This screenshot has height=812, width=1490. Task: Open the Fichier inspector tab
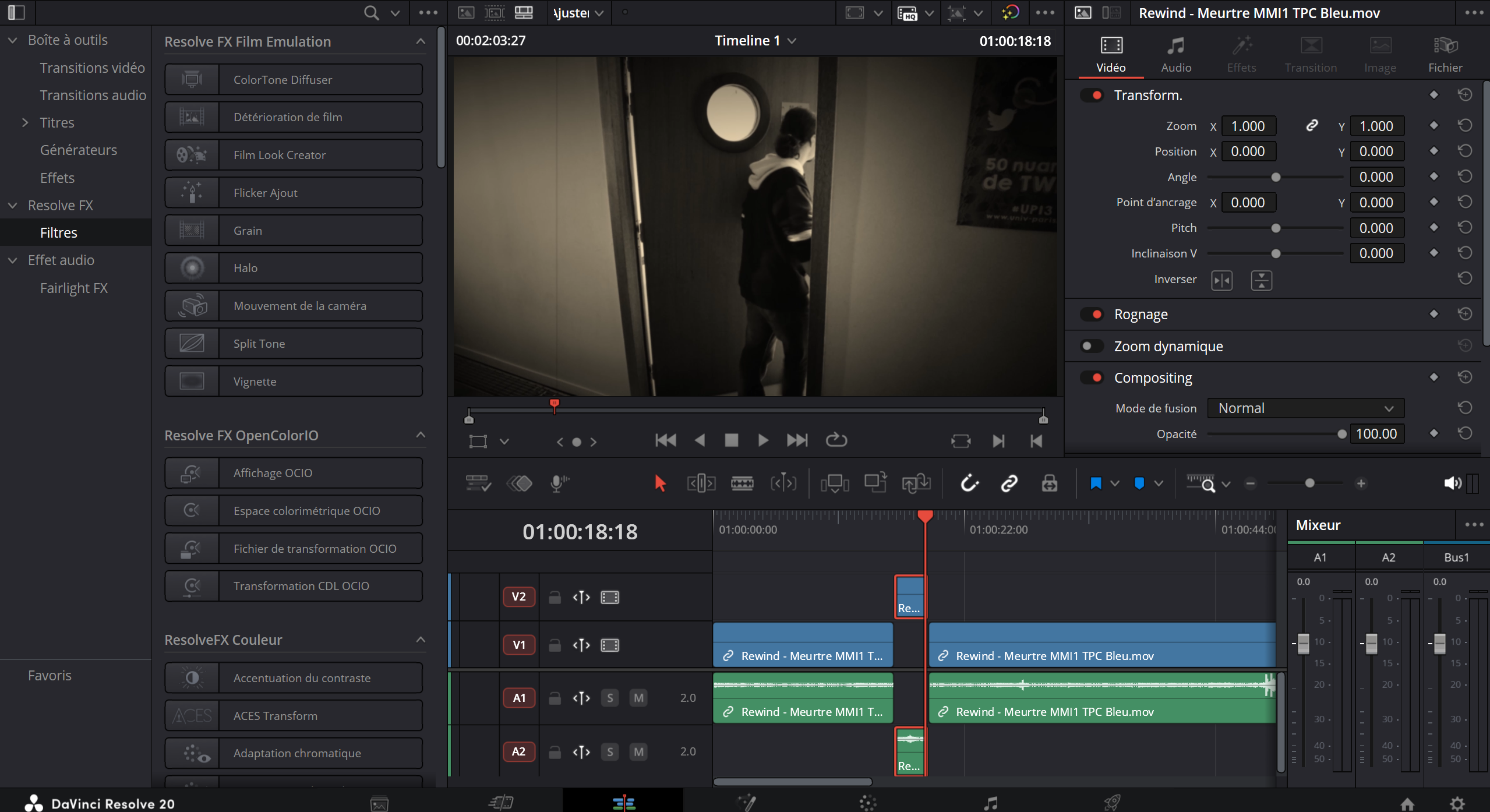coord(1445,54)
